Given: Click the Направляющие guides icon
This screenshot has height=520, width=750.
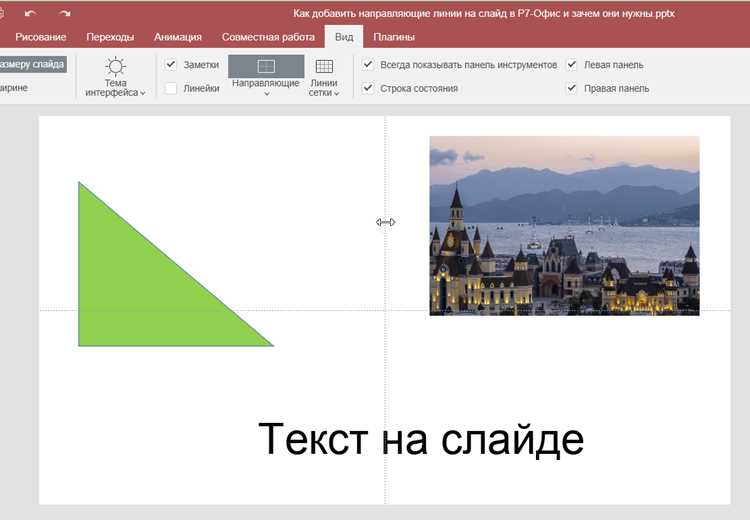Looking at the screenshot, I should click(266, 66).
